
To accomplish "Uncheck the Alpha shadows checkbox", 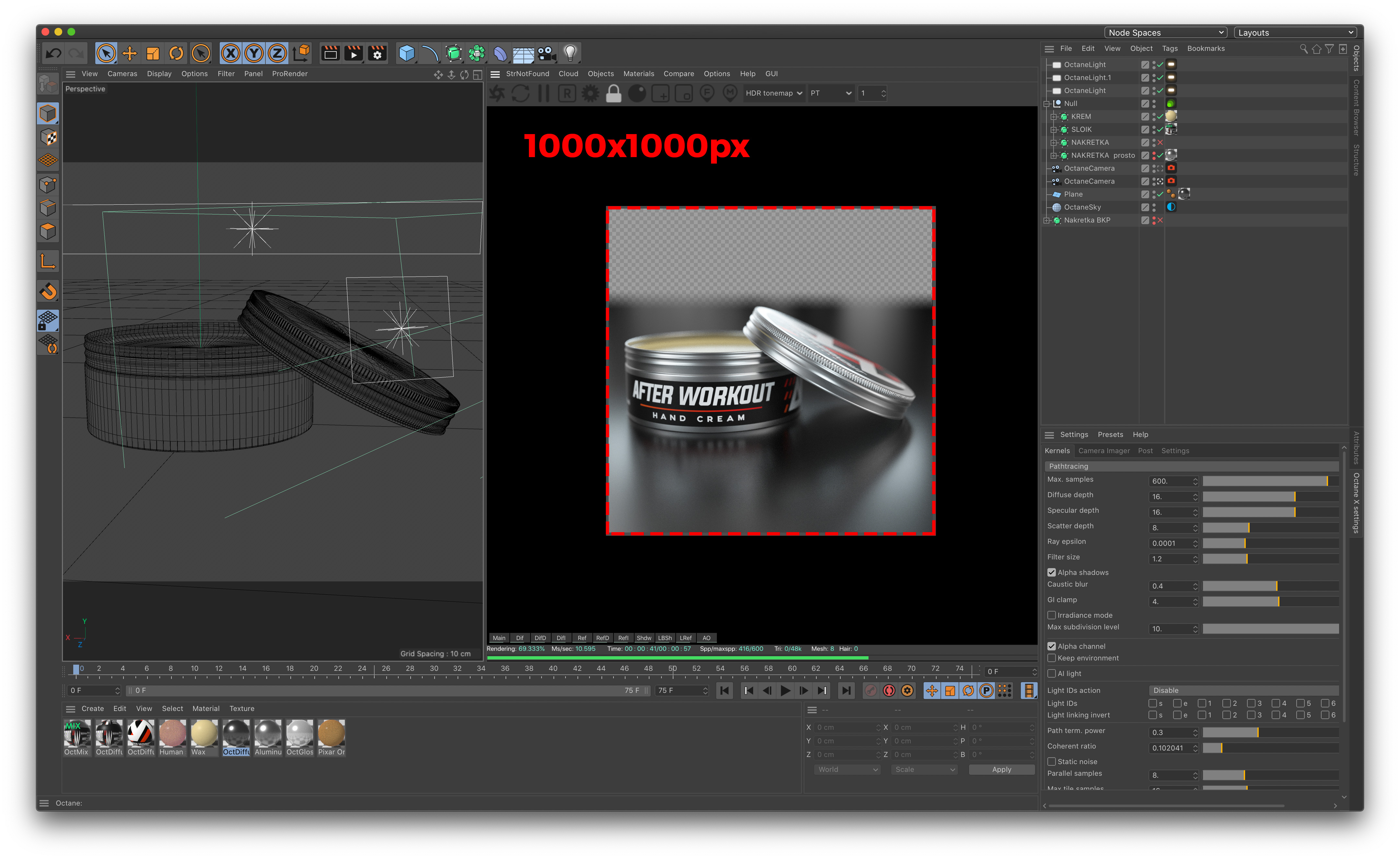I will pos(1052,572).
